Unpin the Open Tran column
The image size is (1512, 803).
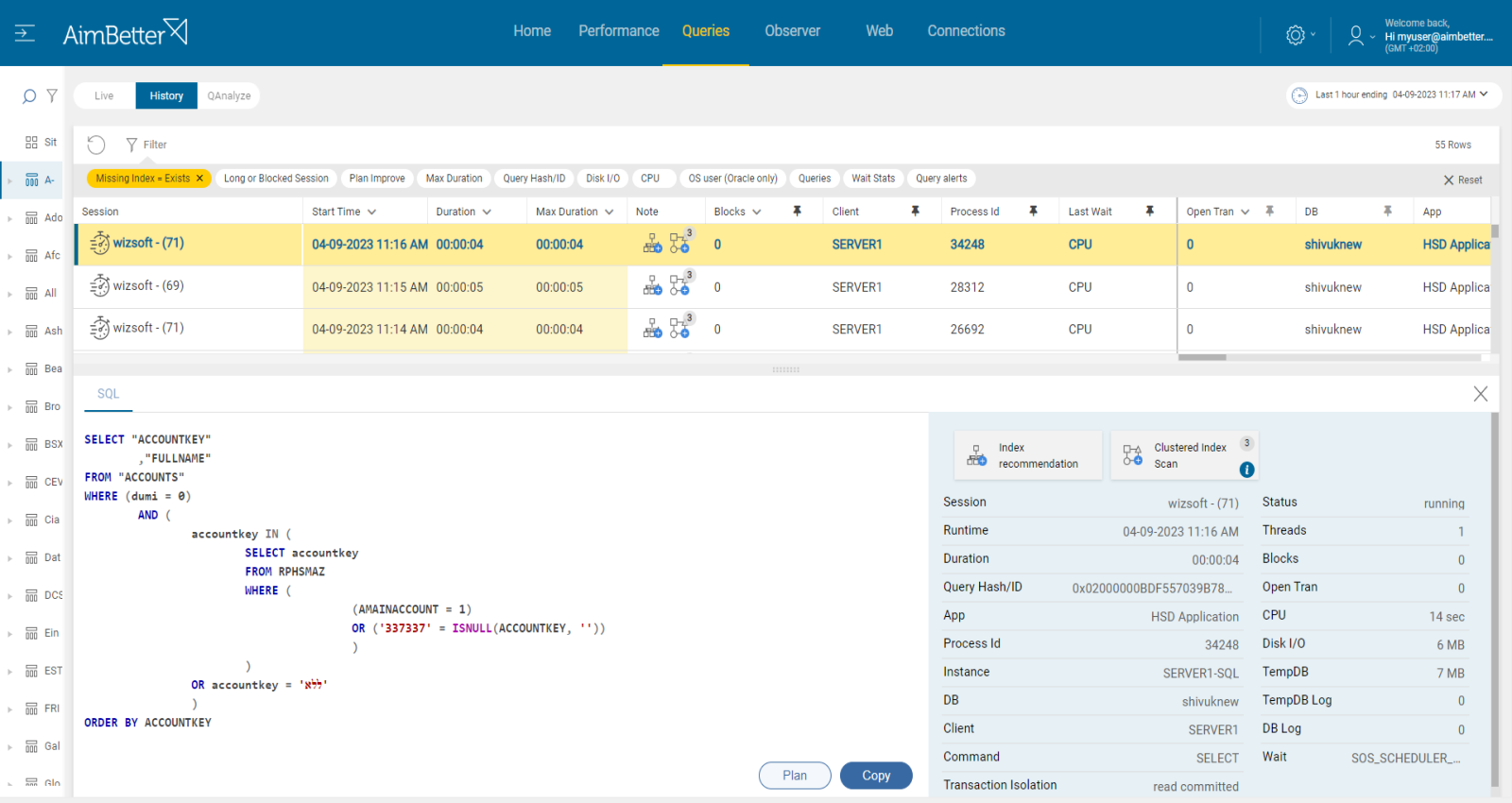tap(1269, 212)
